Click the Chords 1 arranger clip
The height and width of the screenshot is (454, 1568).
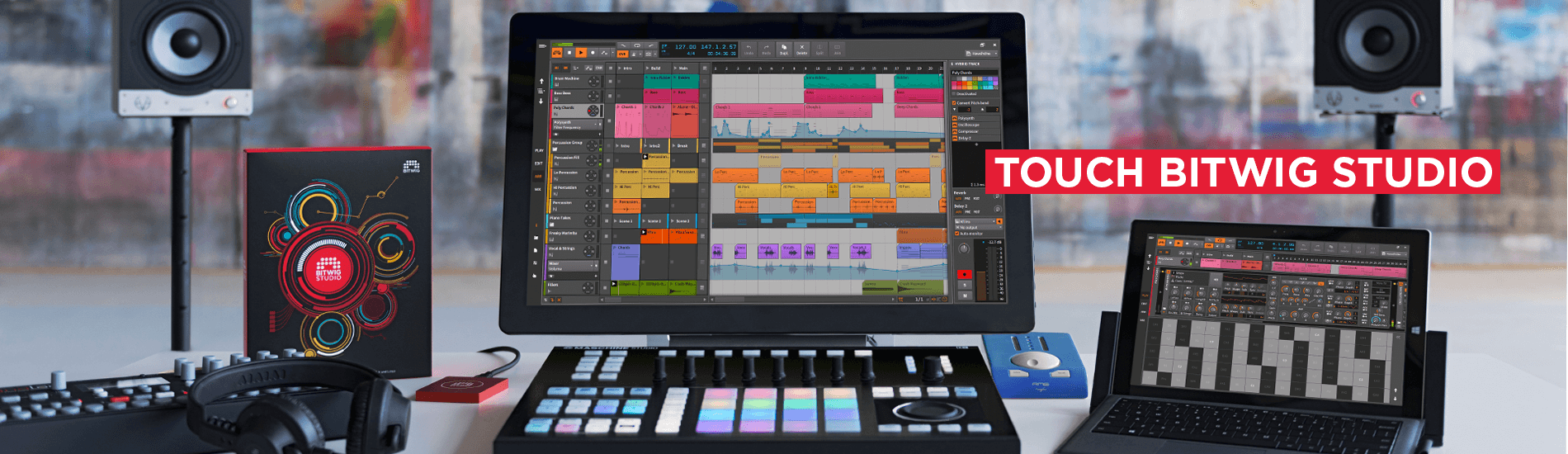coord(758,110)
